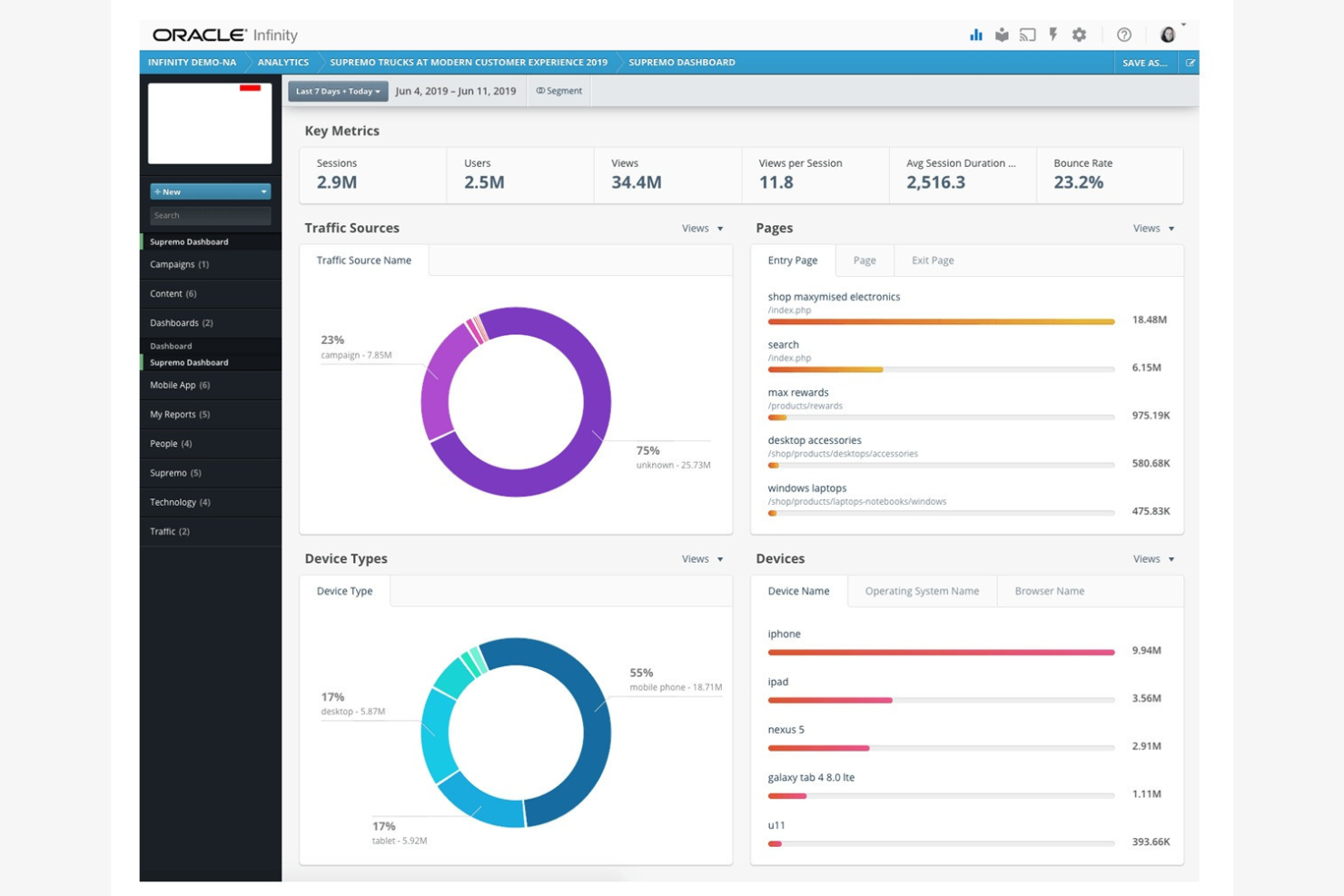Screen dimensions: 1344x896
Task: Click the "galaxy tab 4 8.0 lte" device row
Action: (968, 786)
